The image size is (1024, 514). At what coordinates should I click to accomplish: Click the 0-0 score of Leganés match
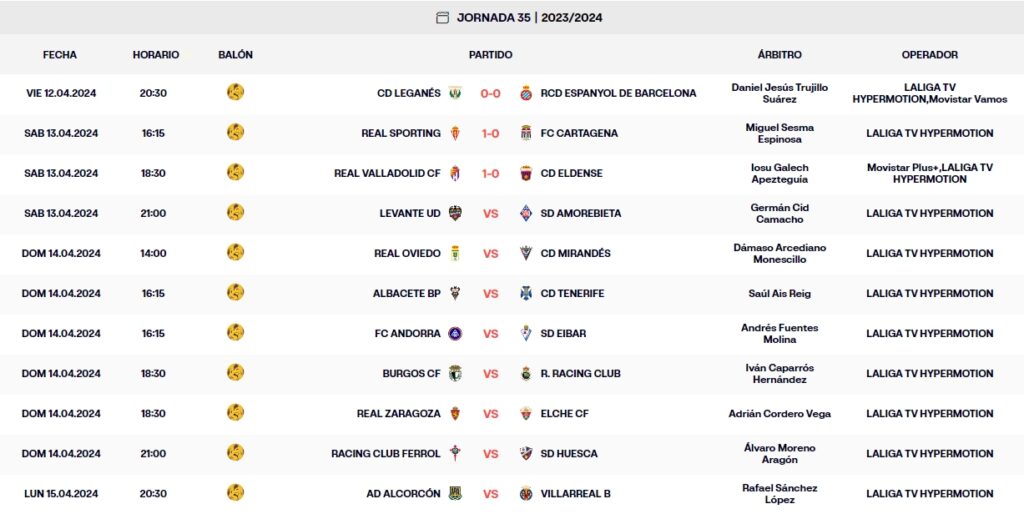pyautogui.click(x=490, y=93)
